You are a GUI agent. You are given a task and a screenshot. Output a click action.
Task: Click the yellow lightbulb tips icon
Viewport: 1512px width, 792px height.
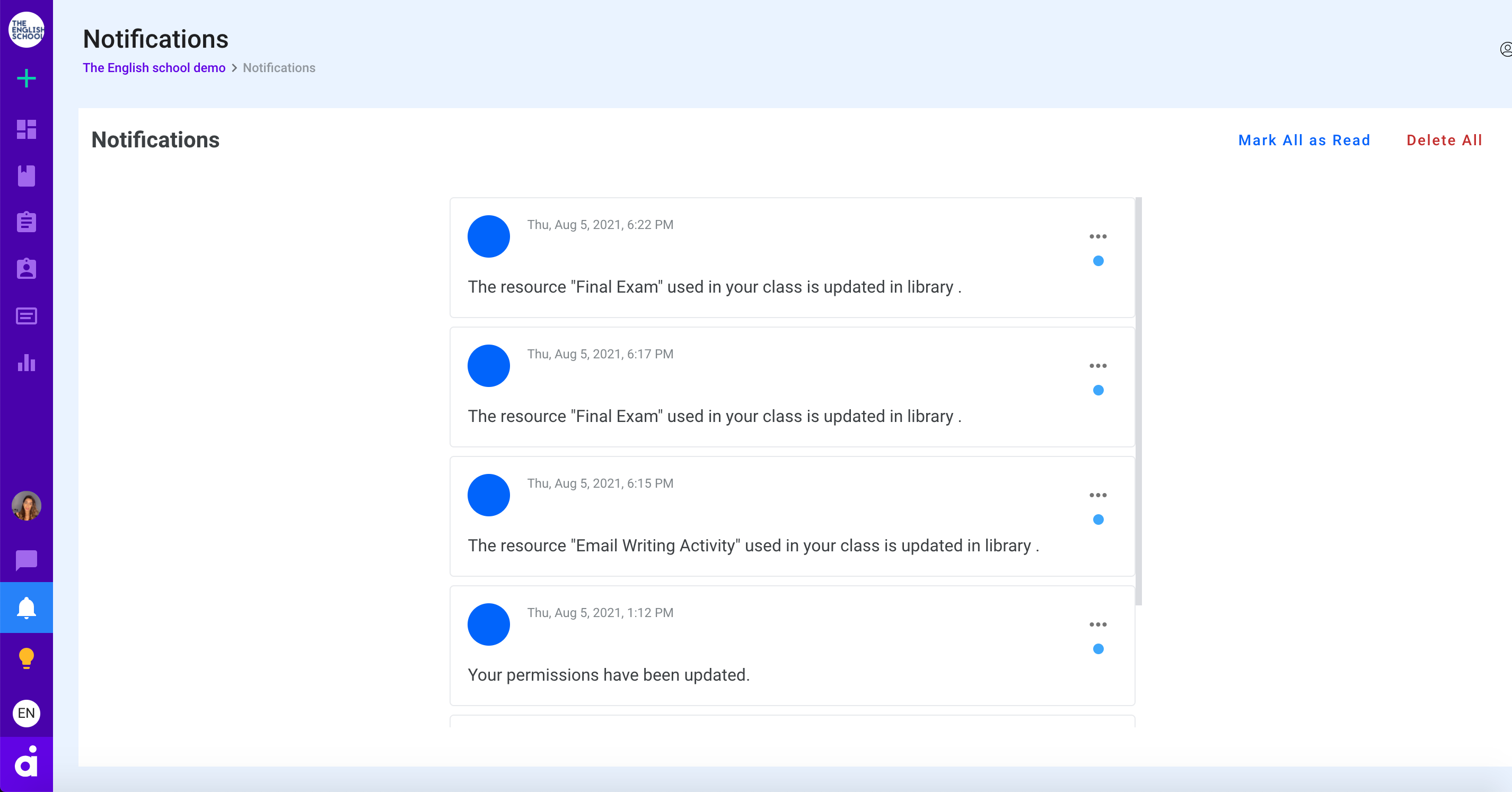point(27,658)
